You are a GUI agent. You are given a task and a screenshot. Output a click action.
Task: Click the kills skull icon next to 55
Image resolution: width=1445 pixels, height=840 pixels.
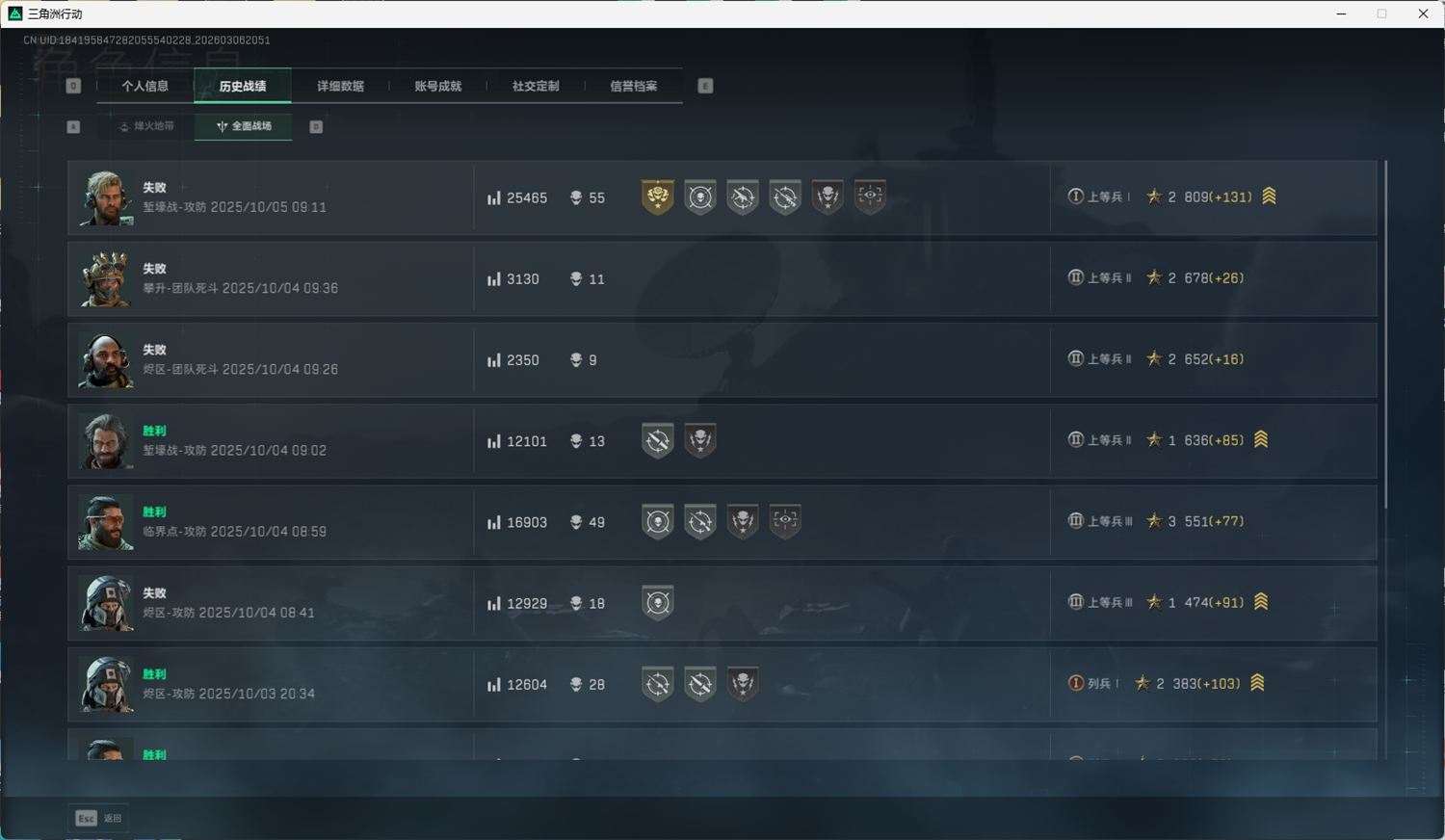(576, 197)
